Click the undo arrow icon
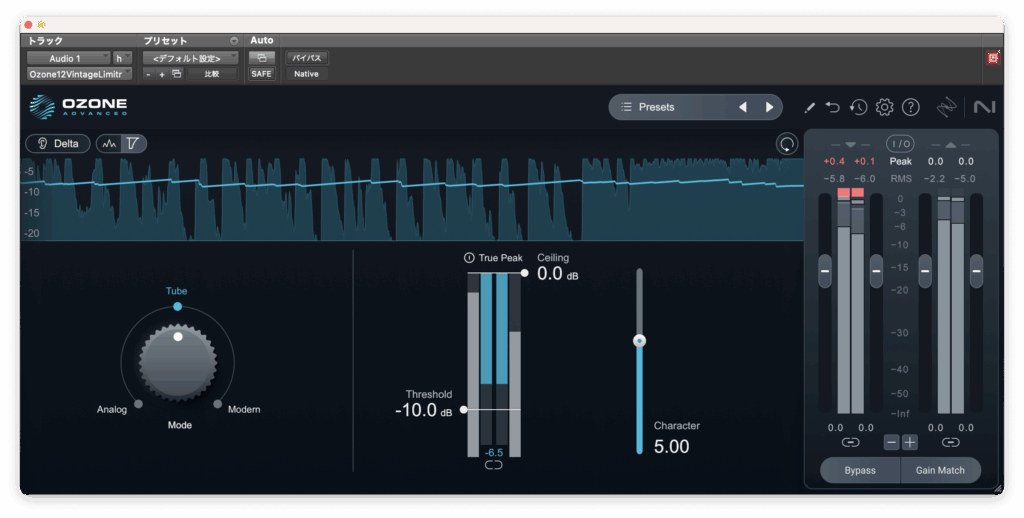 pyautogui.click(x=833, y=107)
